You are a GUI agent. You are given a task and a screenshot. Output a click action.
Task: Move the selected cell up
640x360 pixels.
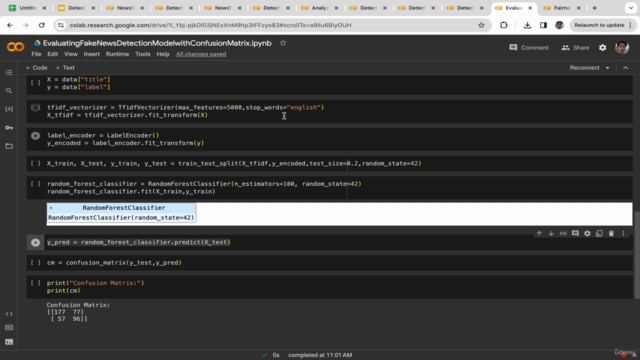tap(539, 233)
